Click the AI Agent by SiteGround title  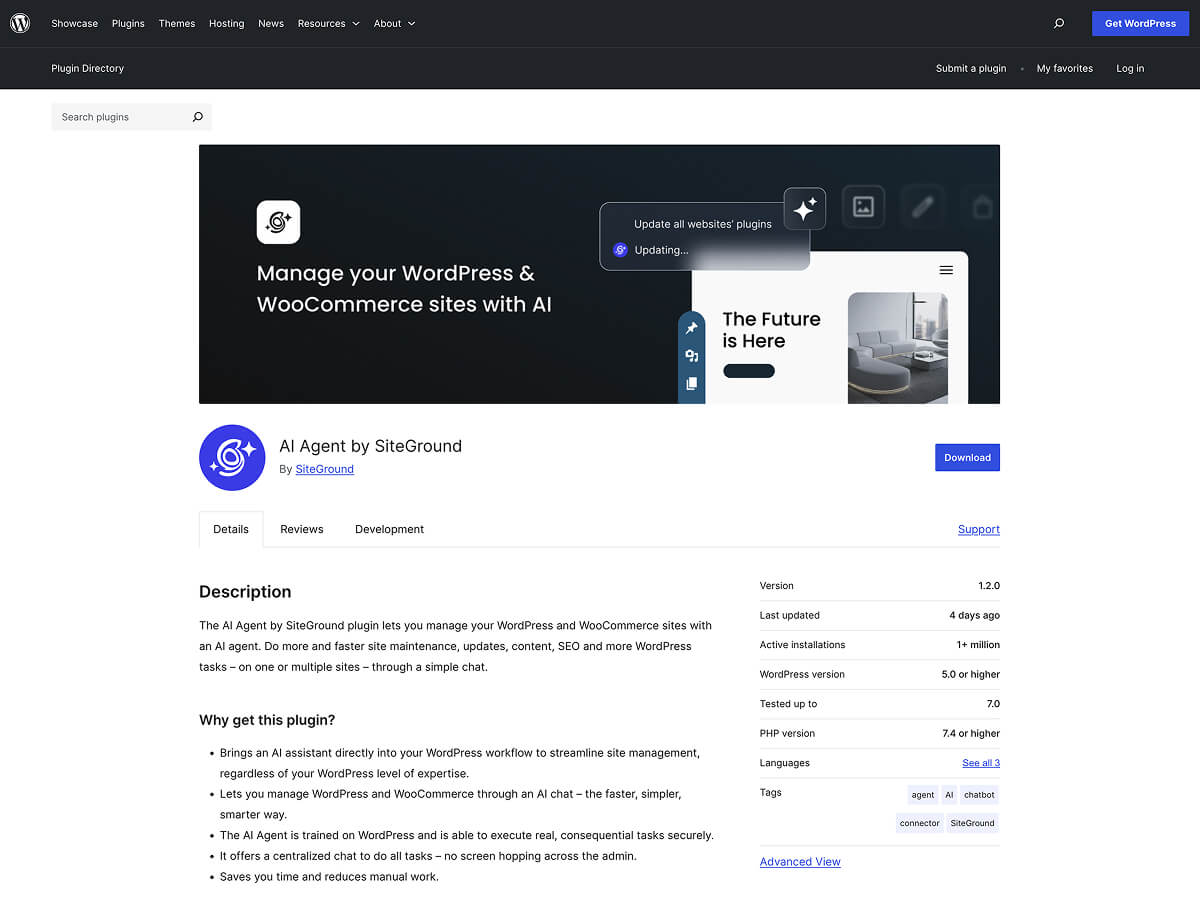pos(370,446)
